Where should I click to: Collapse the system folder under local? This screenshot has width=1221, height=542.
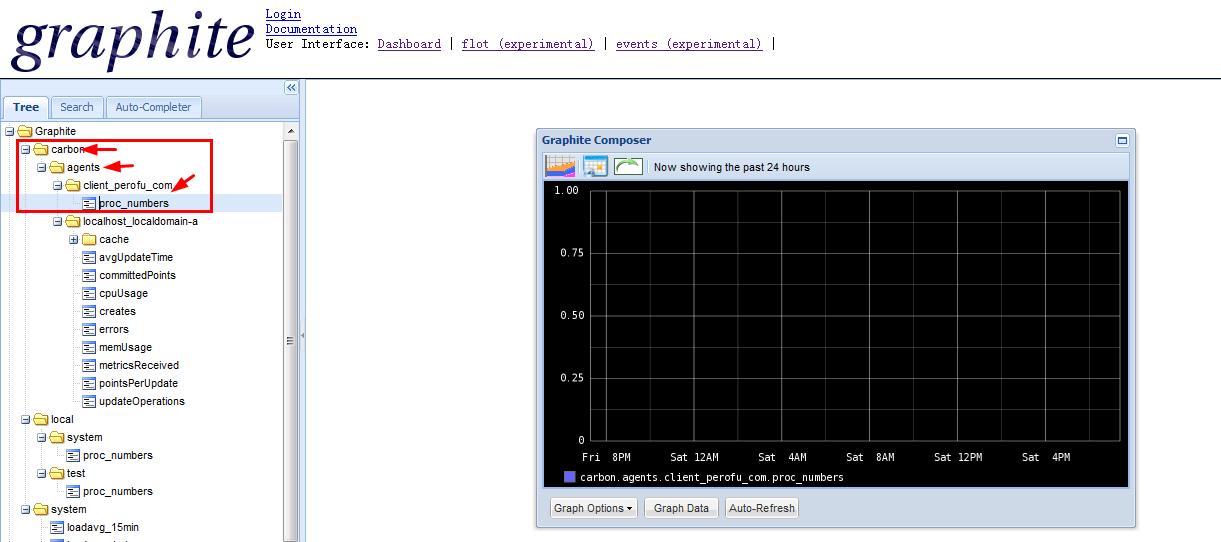point(42,437)
